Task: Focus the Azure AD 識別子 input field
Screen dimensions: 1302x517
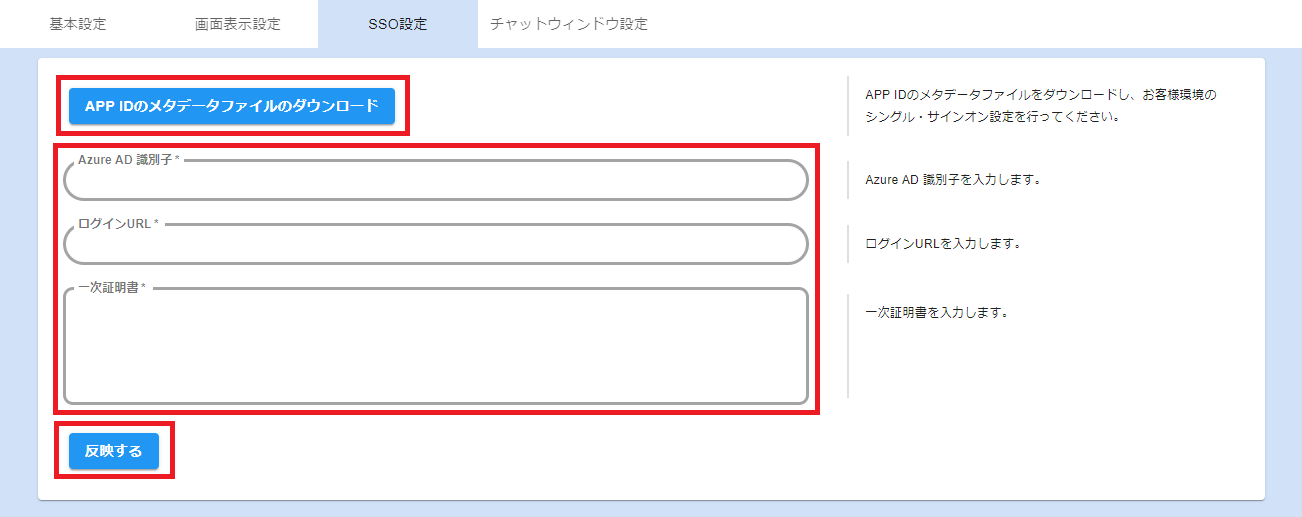Action: pyautogui.click(x=435, y=182)
